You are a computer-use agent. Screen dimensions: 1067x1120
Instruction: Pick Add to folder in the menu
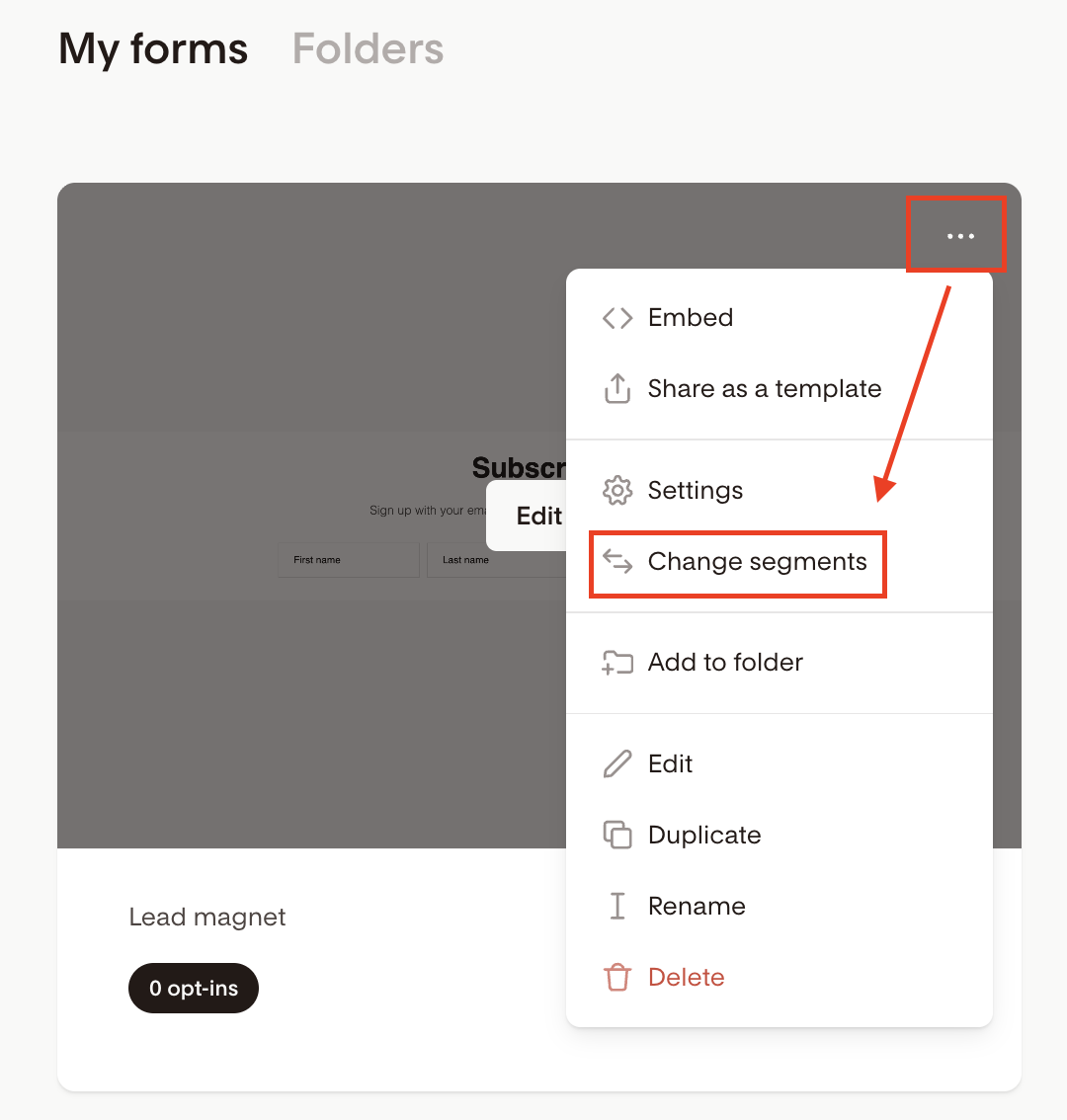tap(725, 663)
